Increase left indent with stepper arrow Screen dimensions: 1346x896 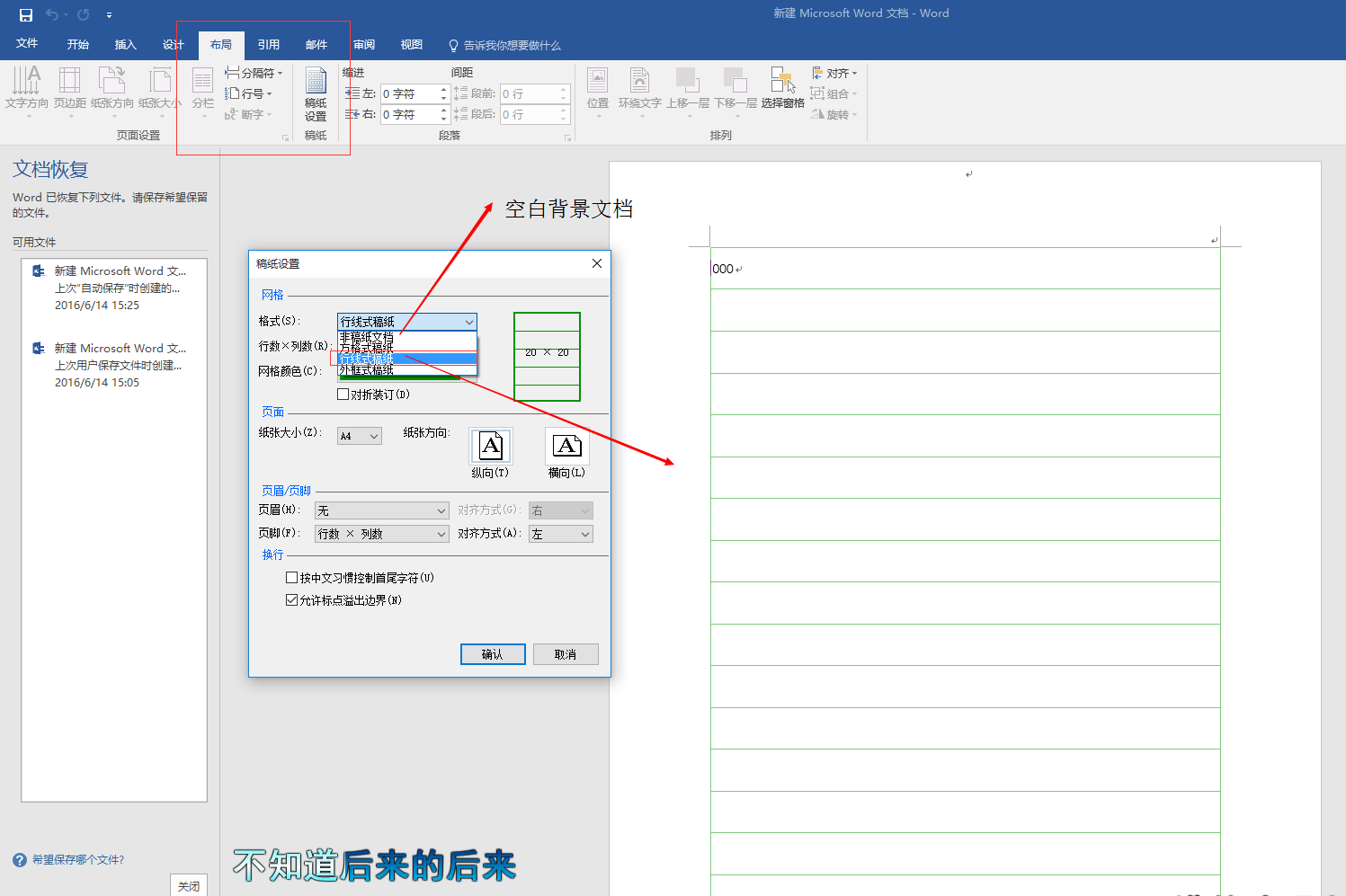(443, 90)
